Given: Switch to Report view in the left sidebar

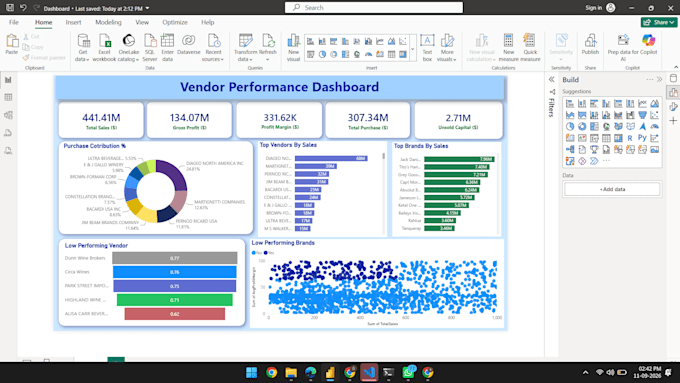Looking at the screenshot, I should click(8, 80).
